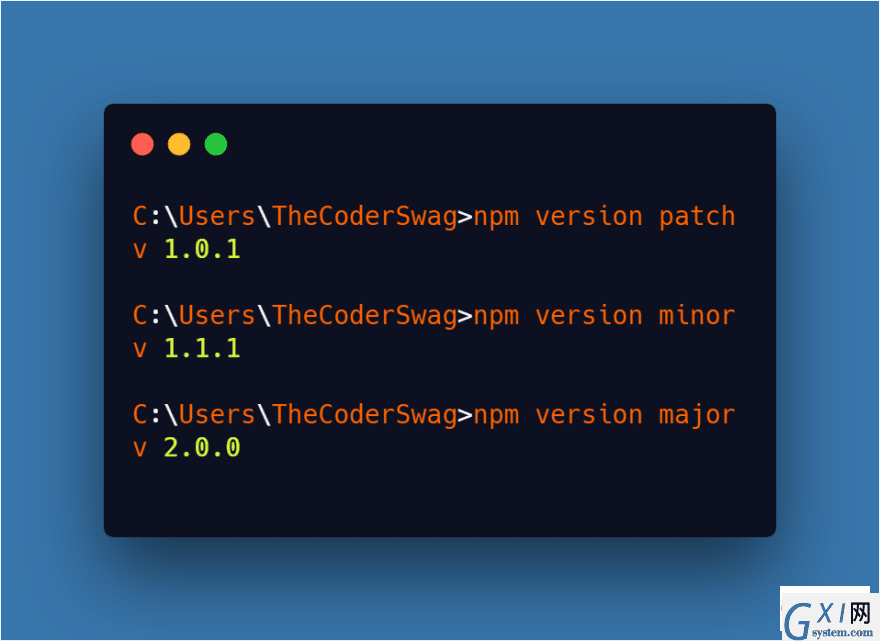This screenshot has width=880, height=641.
Task: Click the green maximize dot
Action: click(x=216, y=144)
